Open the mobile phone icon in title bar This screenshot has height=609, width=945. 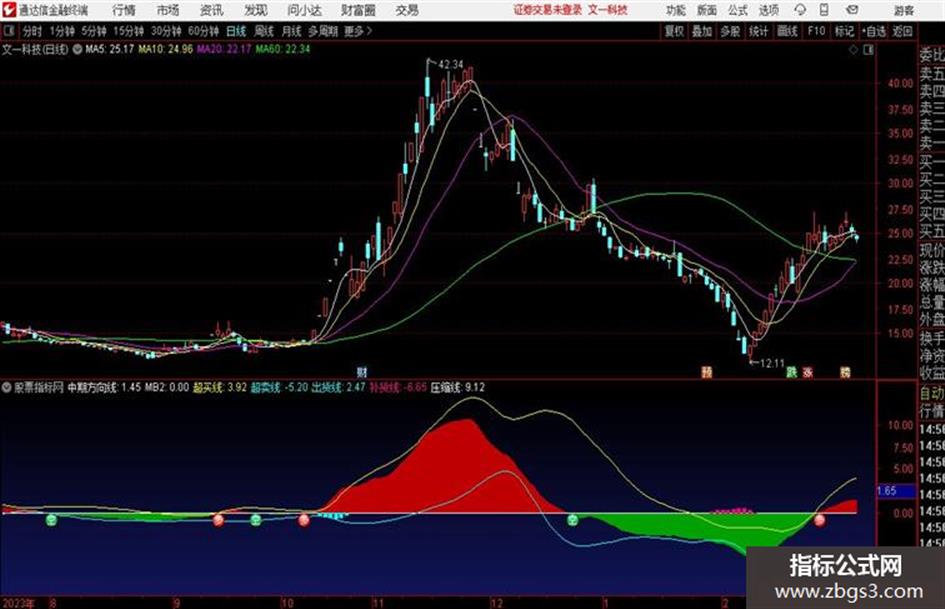[x=824, y=10]
